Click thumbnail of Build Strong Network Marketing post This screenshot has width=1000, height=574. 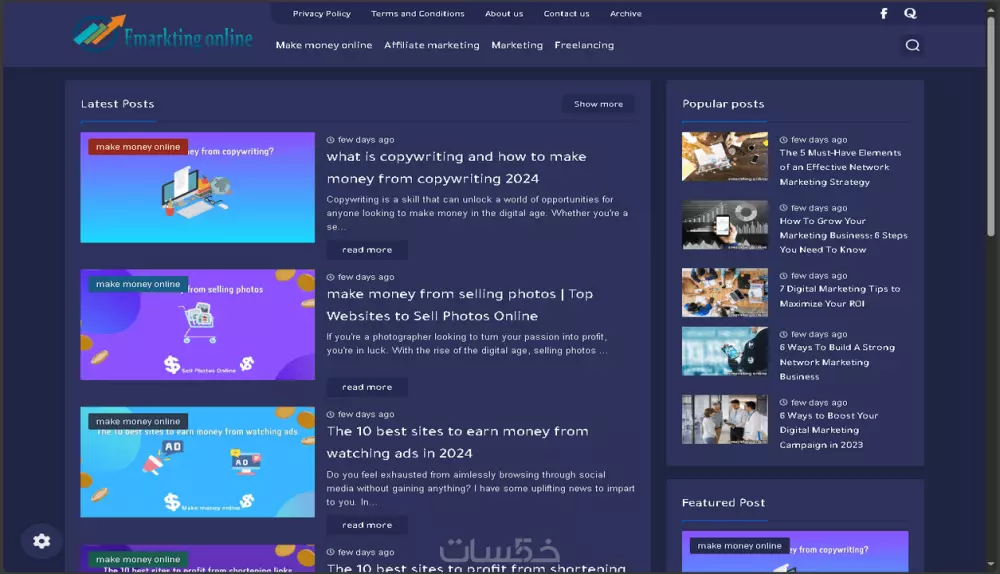724,351
